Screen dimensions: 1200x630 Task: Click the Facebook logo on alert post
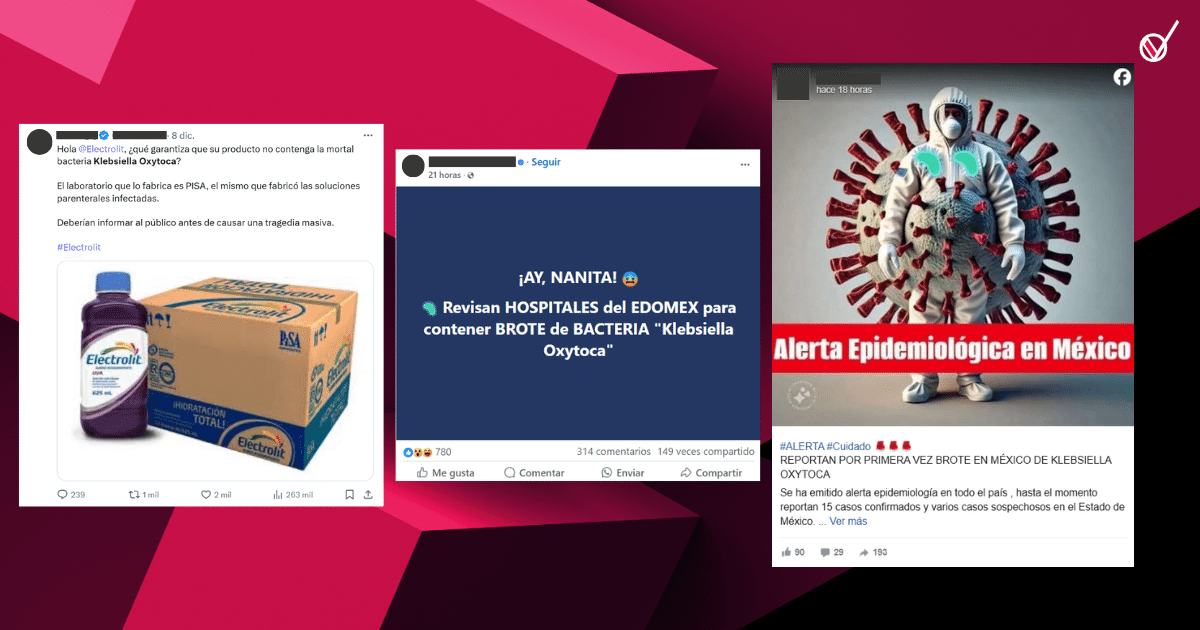pyautogui.click(x=1122, y=77)
